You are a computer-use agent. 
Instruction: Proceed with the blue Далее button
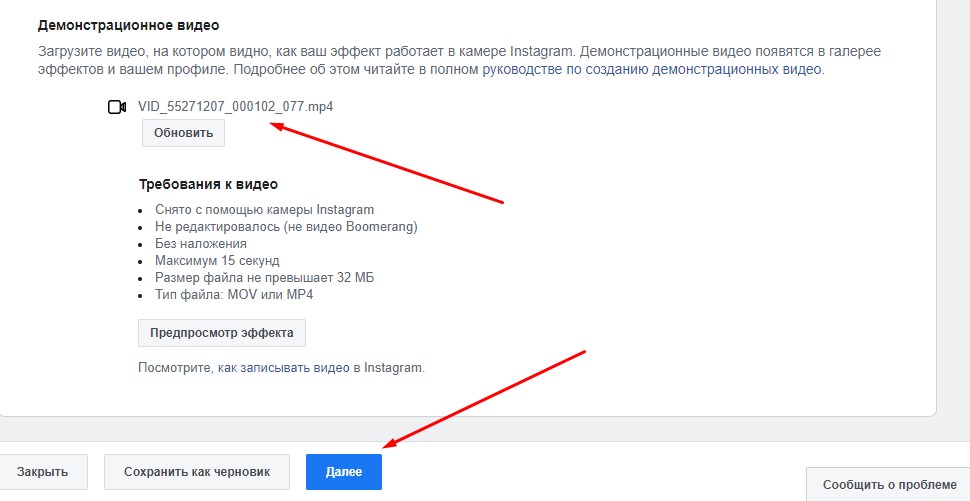click(x=343, y=472)
